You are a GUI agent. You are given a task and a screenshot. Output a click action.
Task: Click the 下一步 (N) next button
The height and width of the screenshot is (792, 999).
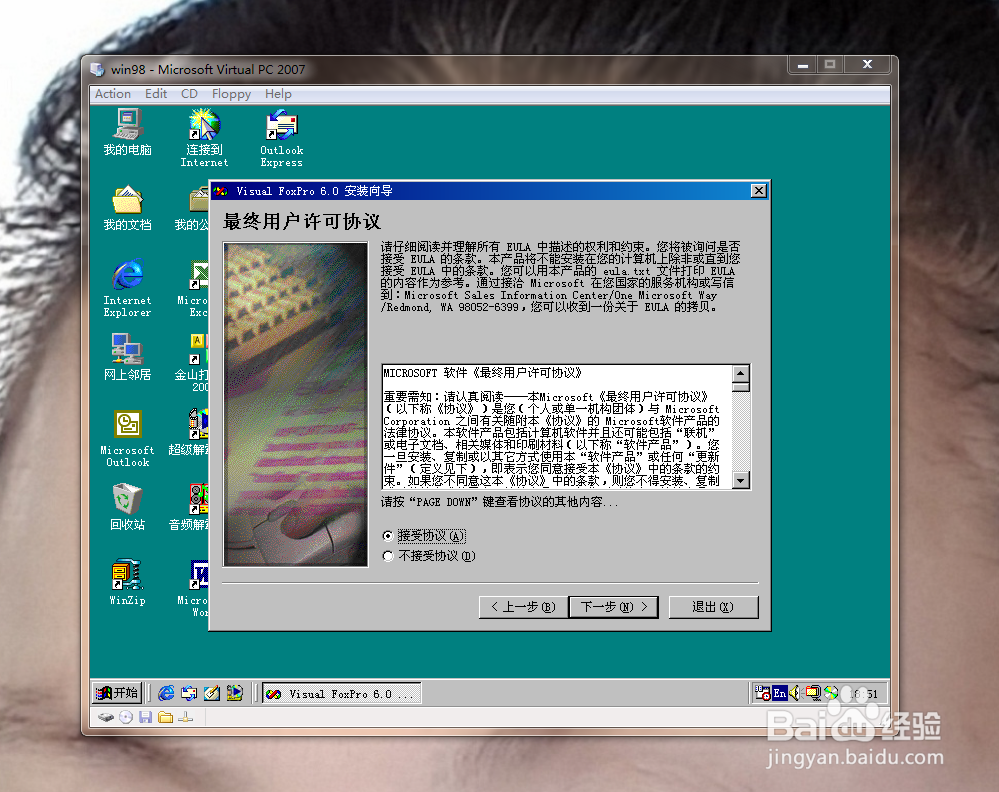[x=614, y=607]
